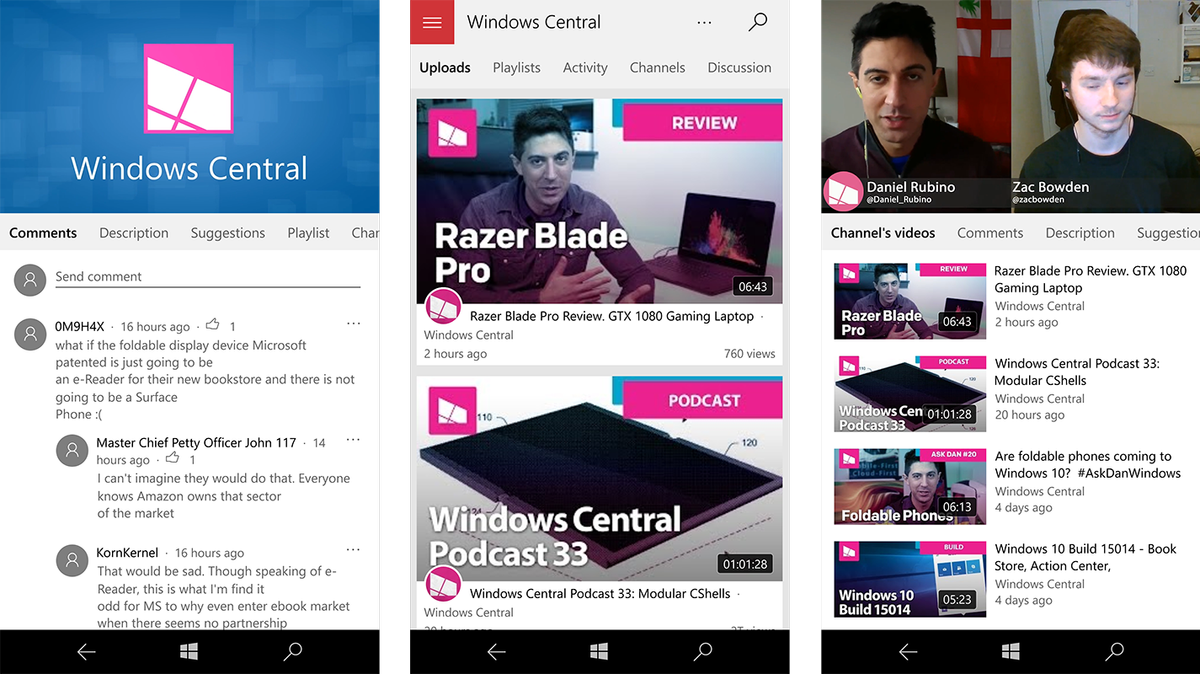Open the Description tab
1200x674 pixels.
pyautogui.click(x=133, y=232)
